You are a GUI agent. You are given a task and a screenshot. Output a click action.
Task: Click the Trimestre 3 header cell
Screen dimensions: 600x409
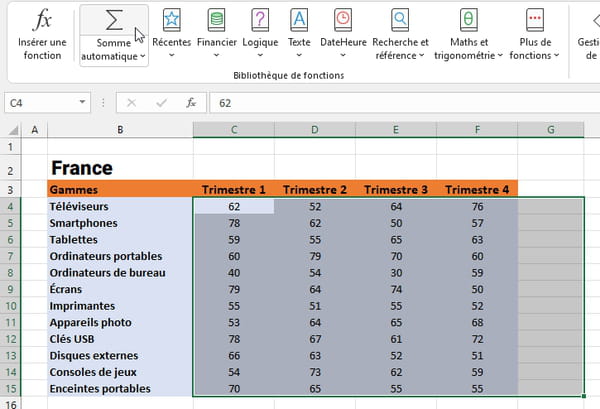396,189
